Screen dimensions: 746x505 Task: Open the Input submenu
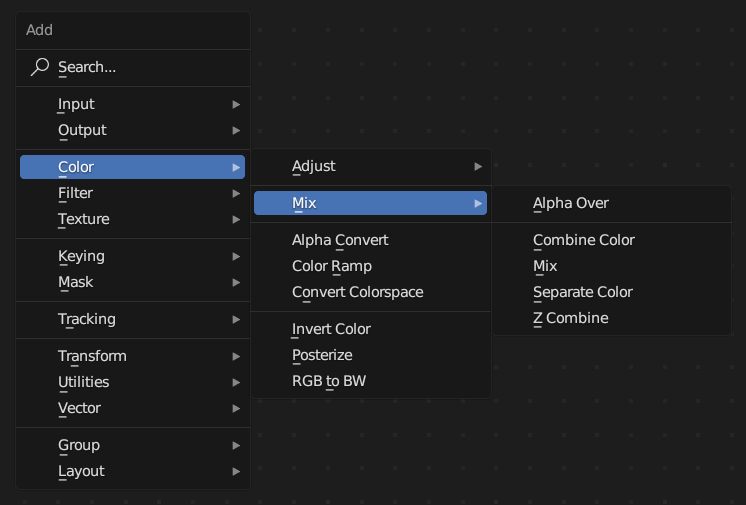76,104
